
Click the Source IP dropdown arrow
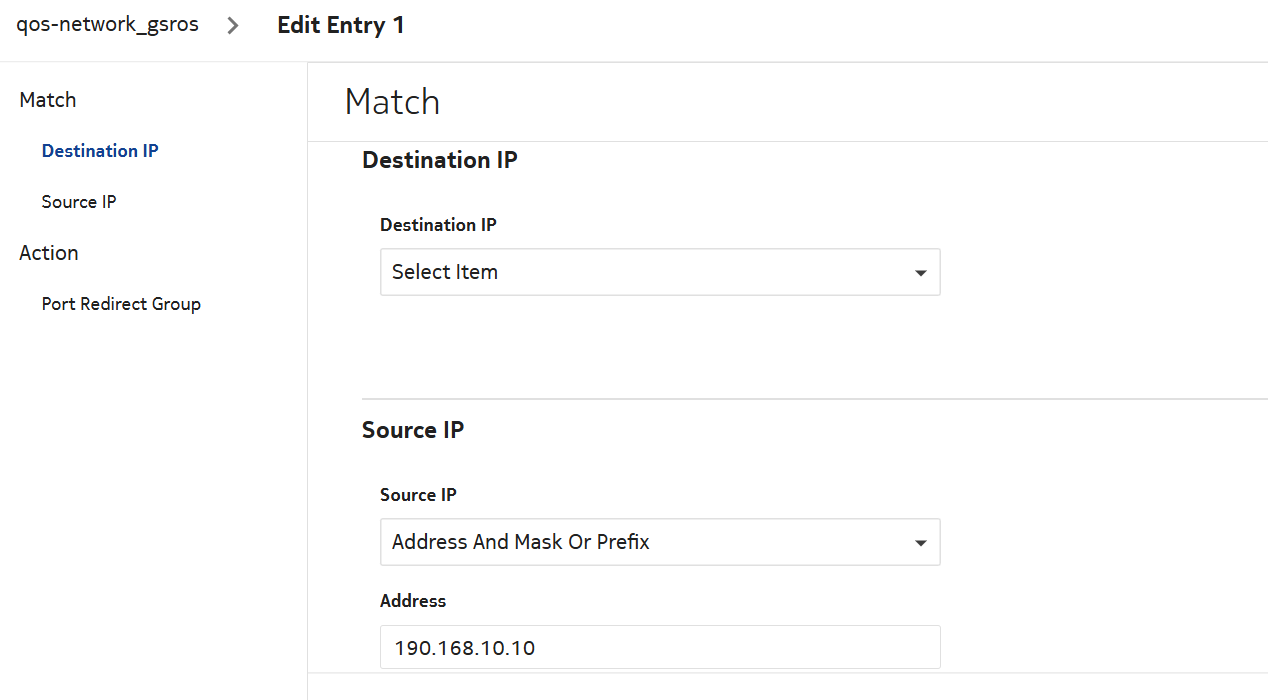point(921,543)
